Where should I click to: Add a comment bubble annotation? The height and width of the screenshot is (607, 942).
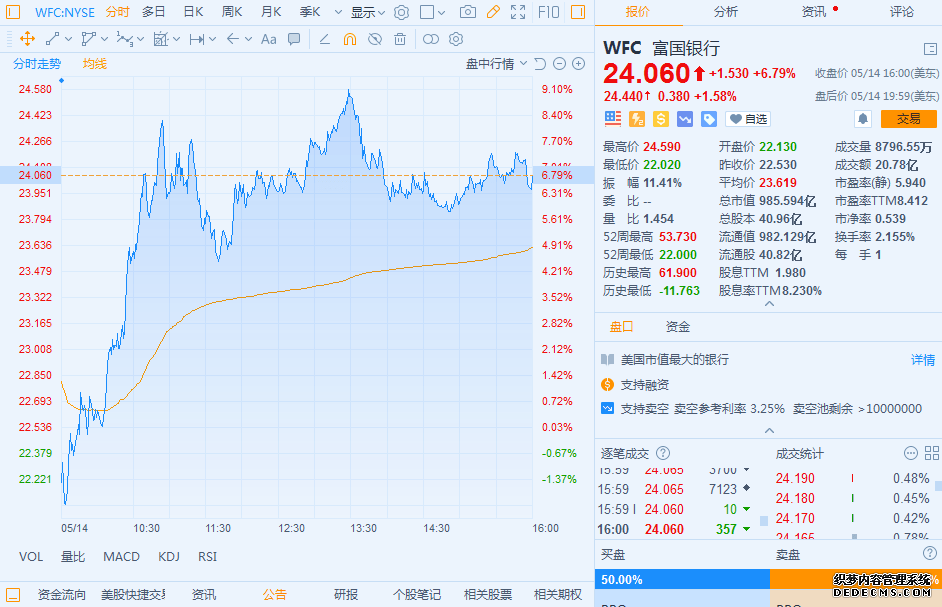pyautogui.click(x=294, y=40)
